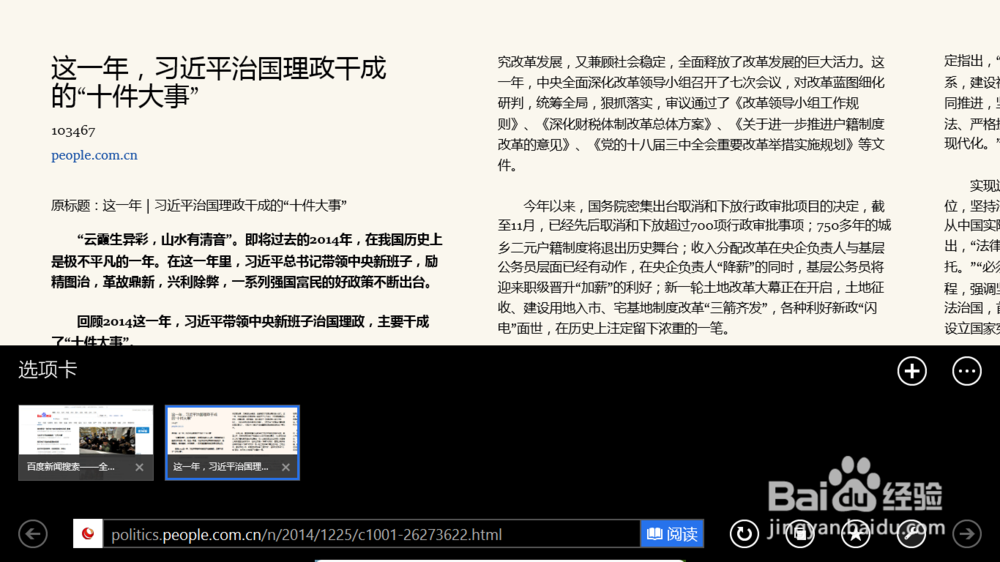
Task: Open a new tab with the plus icon
Action: [911, 371]
